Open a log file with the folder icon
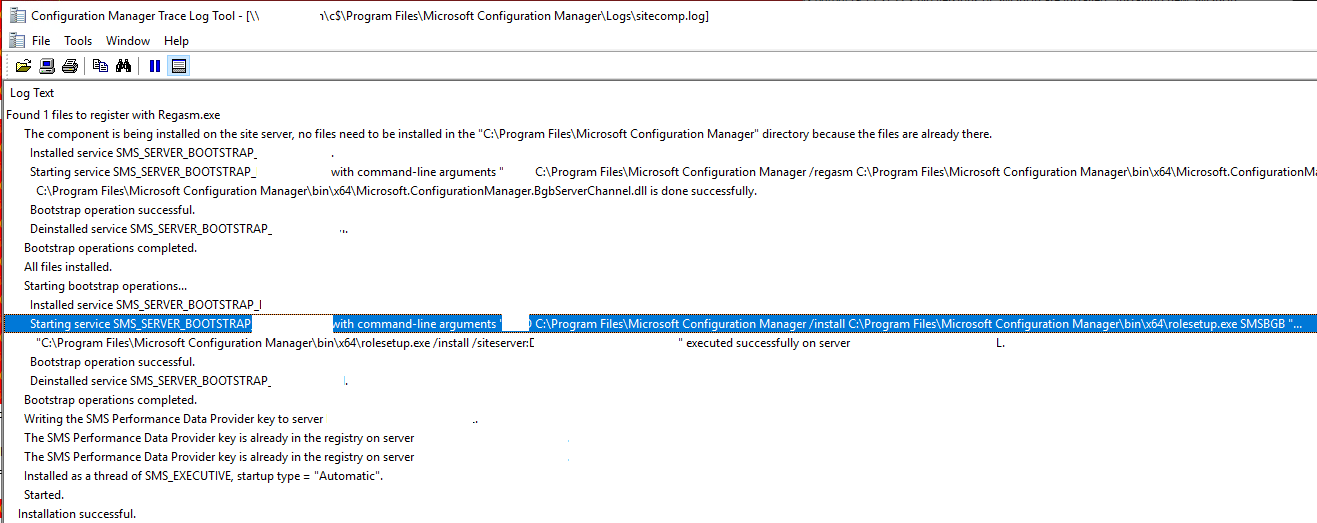The width and height of the screenshot is (1317, 523). click(23, 66)
